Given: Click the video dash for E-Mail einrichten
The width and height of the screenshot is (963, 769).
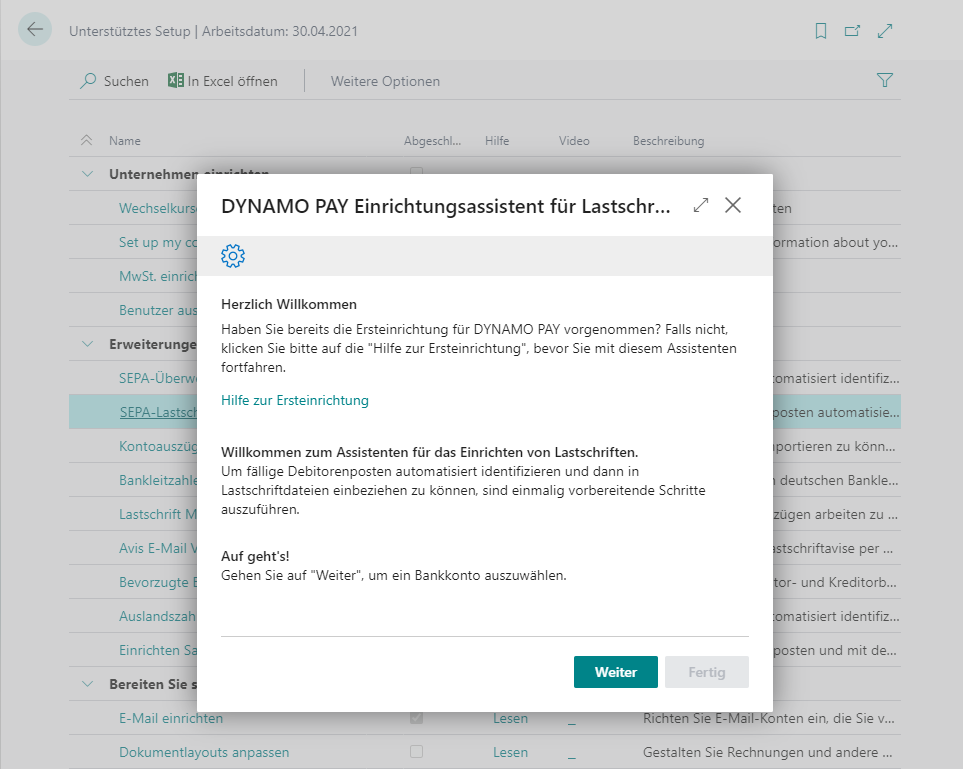Looking at the screenshot, I should (x=572, y=722).
